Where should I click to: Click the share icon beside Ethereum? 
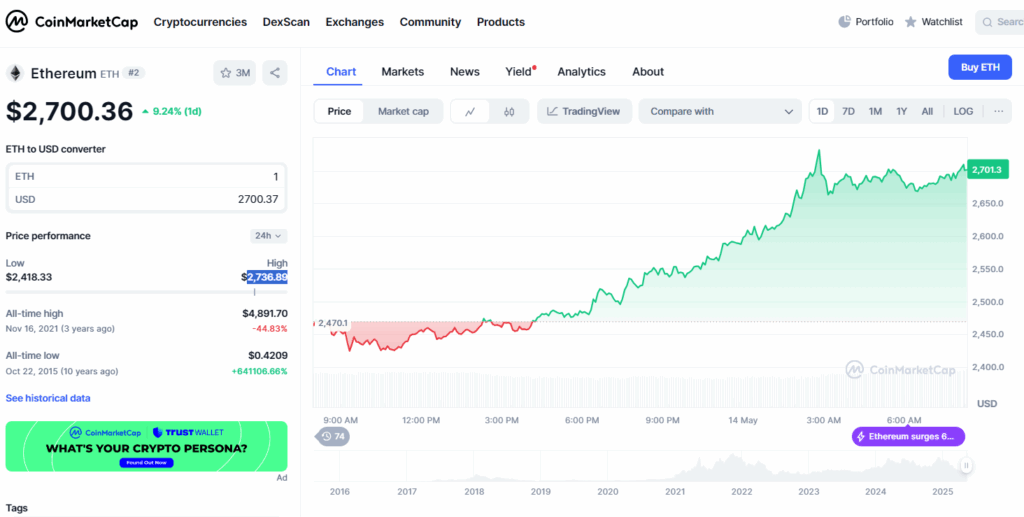pyautogui.click(x=275, y=73)
